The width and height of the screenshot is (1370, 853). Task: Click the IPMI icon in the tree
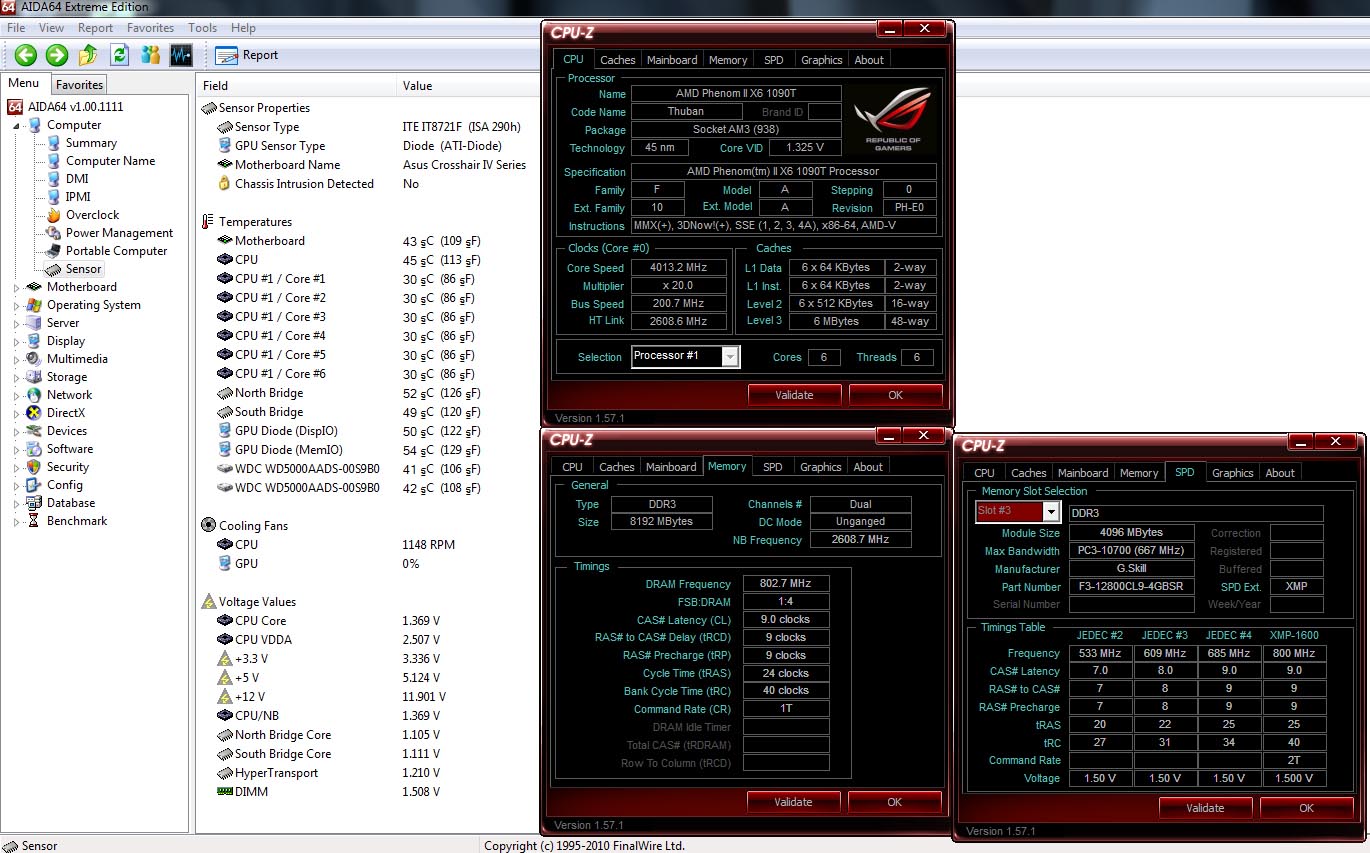coord(54,197)
